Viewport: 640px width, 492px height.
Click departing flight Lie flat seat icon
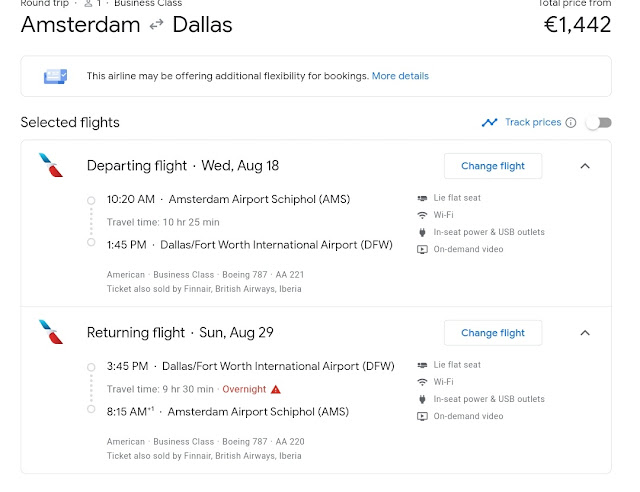click(422, 198)
